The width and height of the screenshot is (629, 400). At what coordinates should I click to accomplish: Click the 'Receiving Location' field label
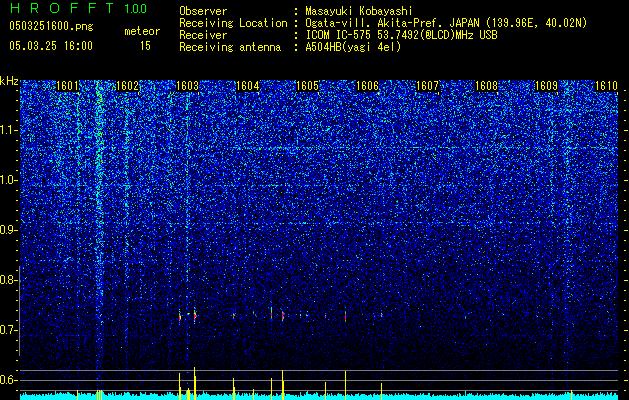[233, 23]
